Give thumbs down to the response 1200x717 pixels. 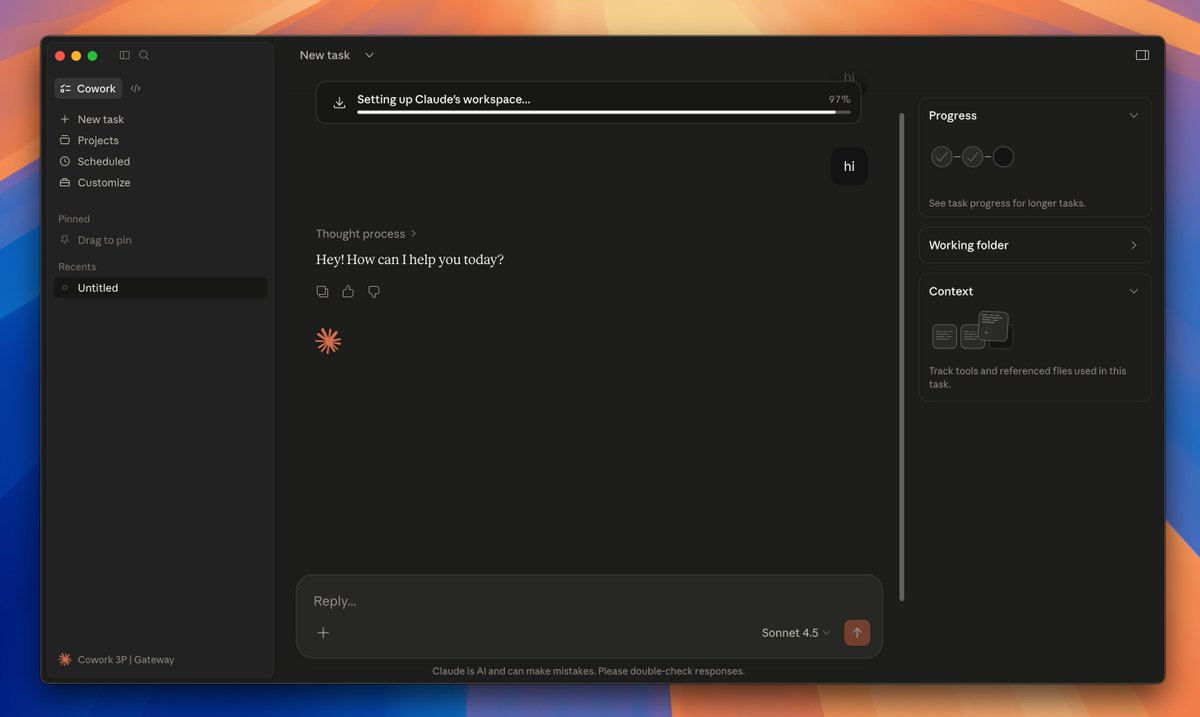374,291
